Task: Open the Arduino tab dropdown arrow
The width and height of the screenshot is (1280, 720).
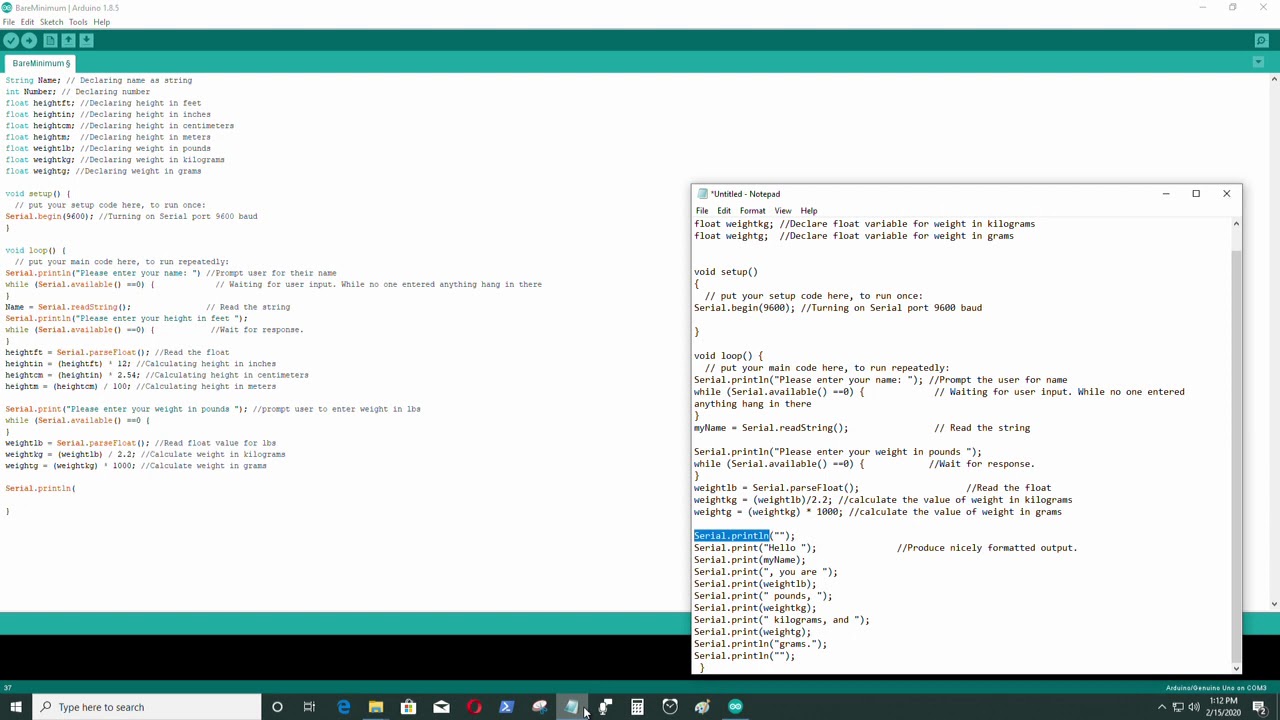Action: [x=1258, y=63]
